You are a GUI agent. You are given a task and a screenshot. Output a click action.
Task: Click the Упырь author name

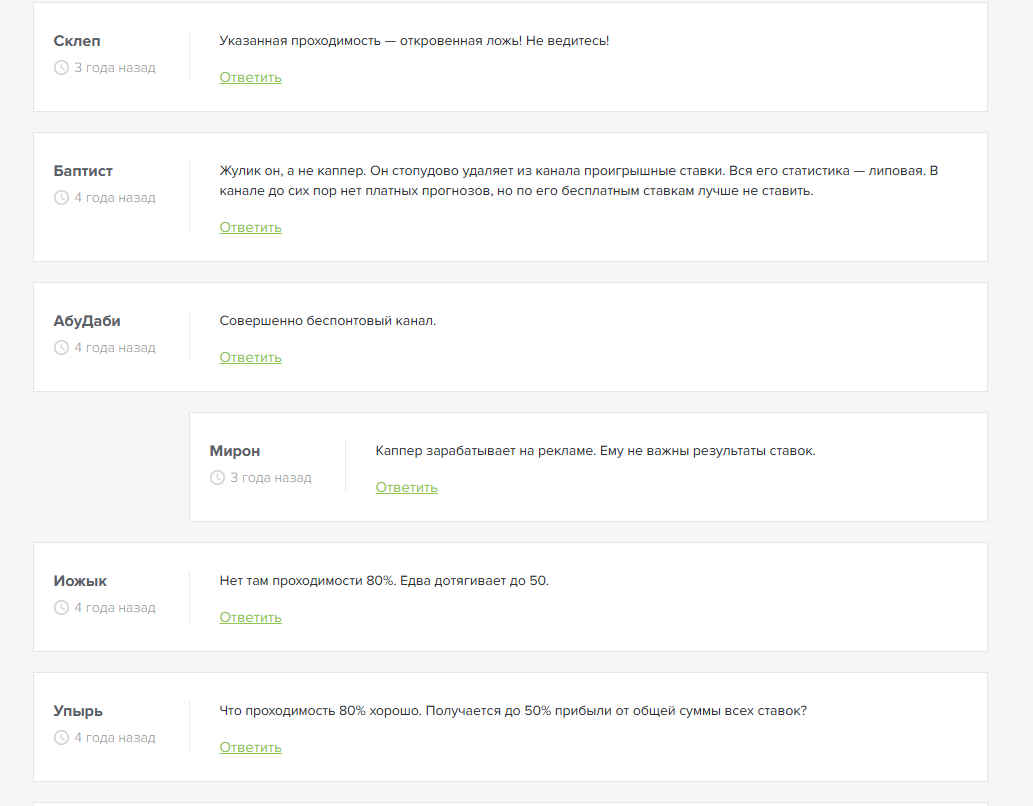(78, 711)
